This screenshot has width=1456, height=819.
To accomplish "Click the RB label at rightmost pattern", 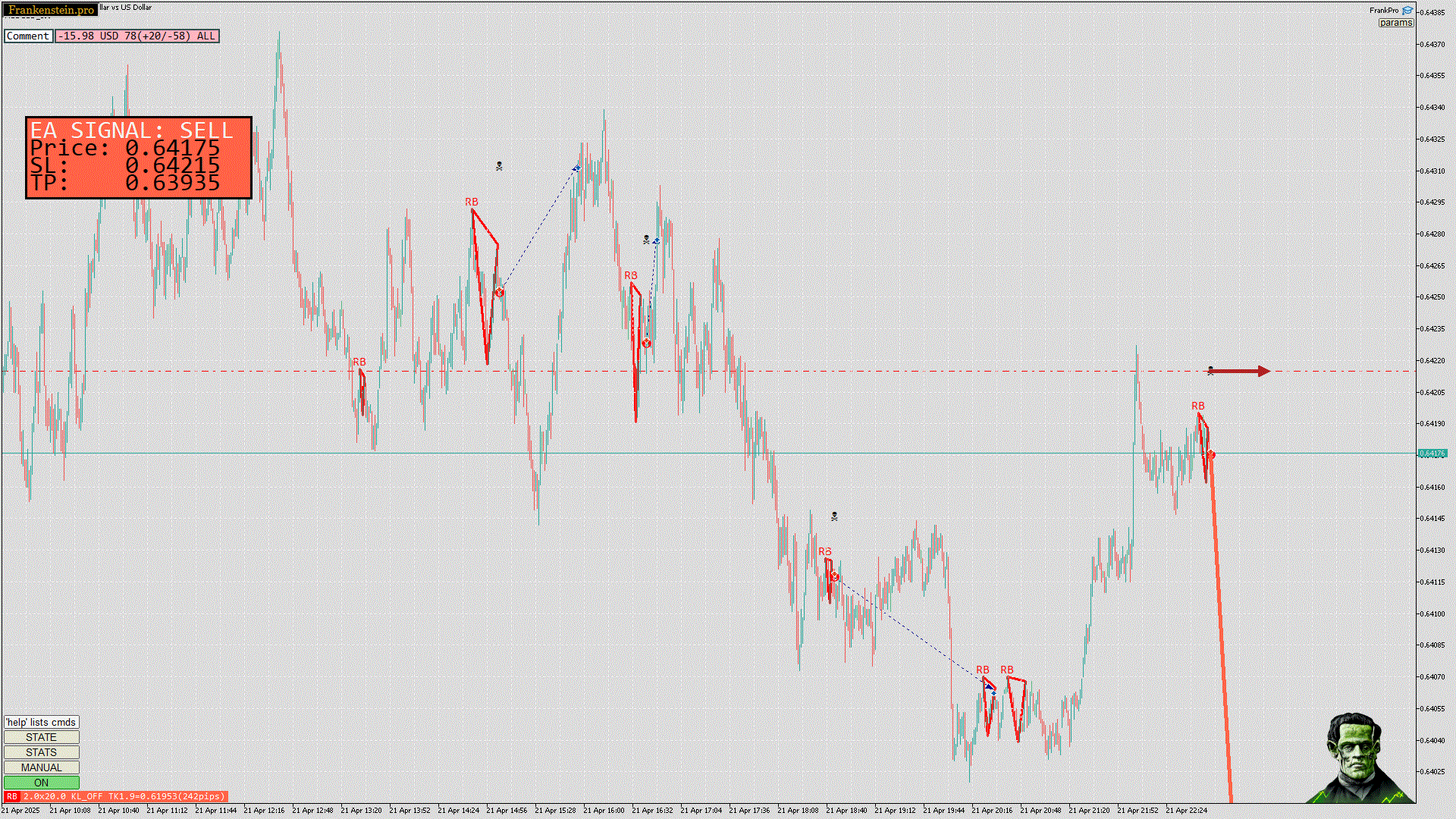I will click(1197, 406).
